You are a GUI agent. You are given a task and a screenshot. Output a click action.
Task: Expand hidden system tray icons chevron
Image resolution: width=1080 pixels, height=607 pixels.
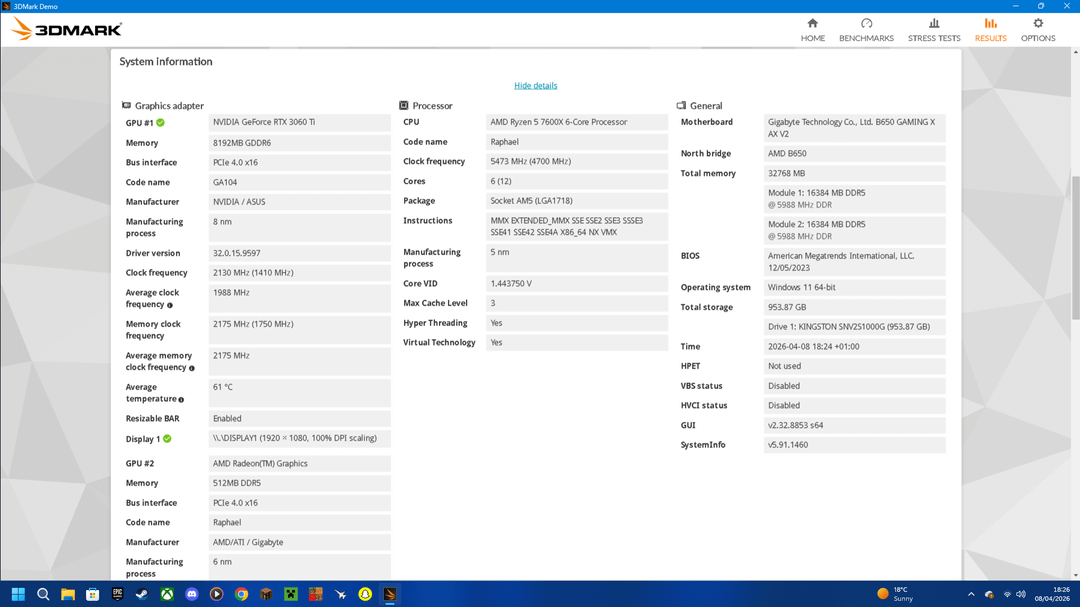click(970, 594)
